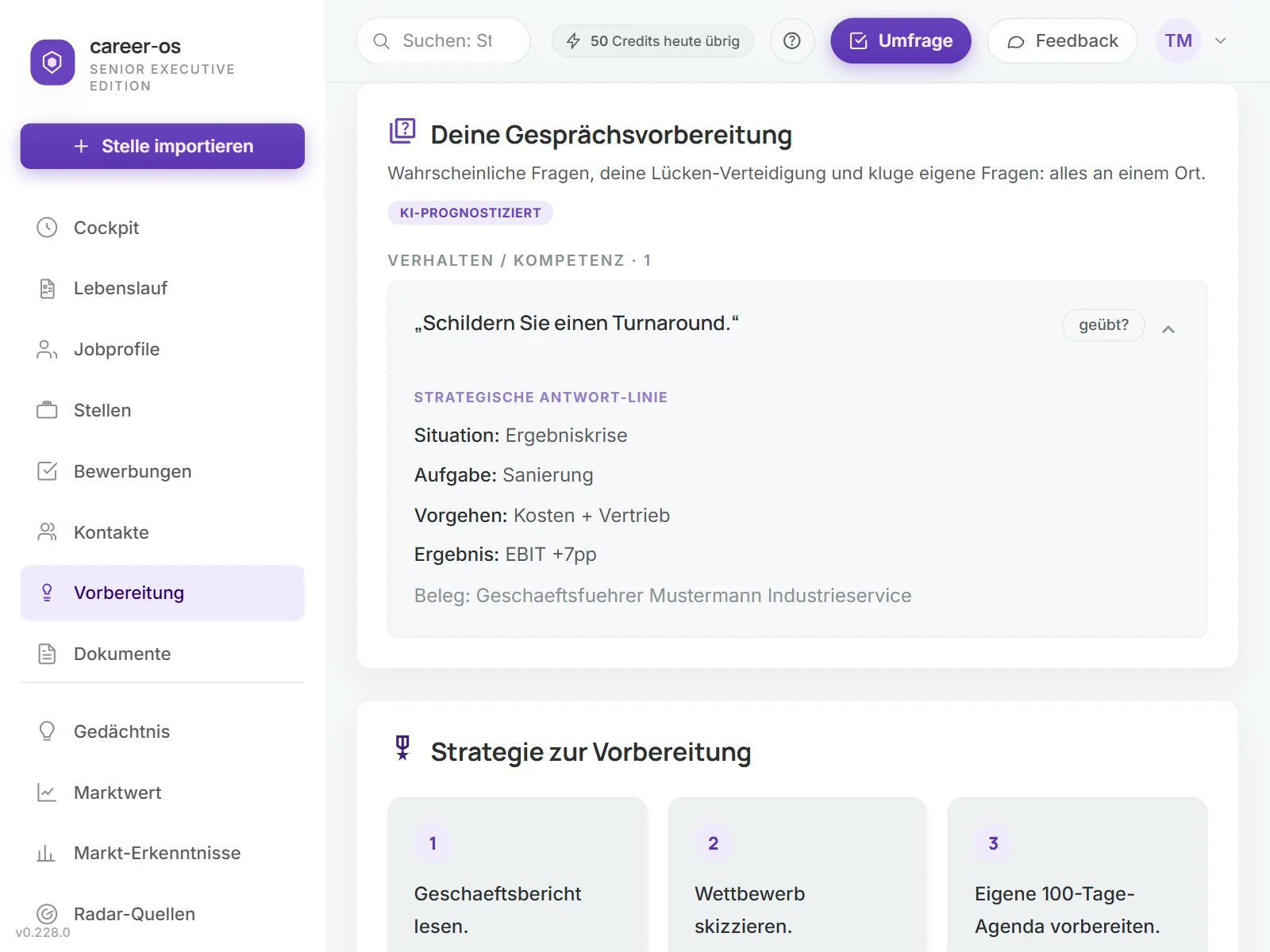The image size is (1270, 952).
Task: Click the lightning bolt credits icon
Action: click(573, 41)
